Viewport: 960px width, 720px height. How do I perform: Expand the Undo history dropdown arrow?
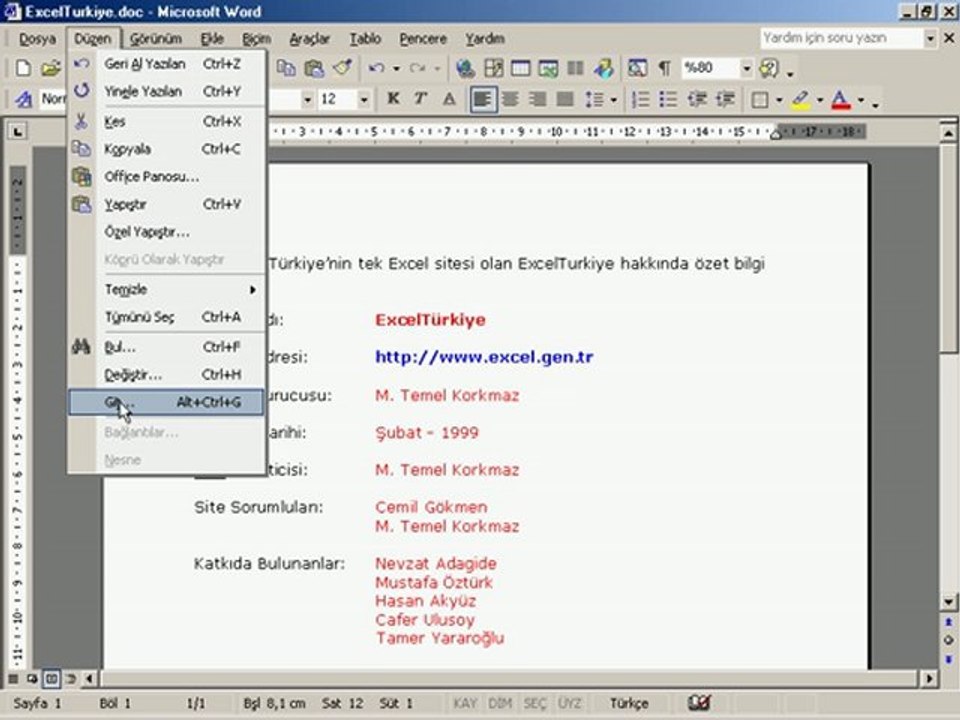click(396, 69)
